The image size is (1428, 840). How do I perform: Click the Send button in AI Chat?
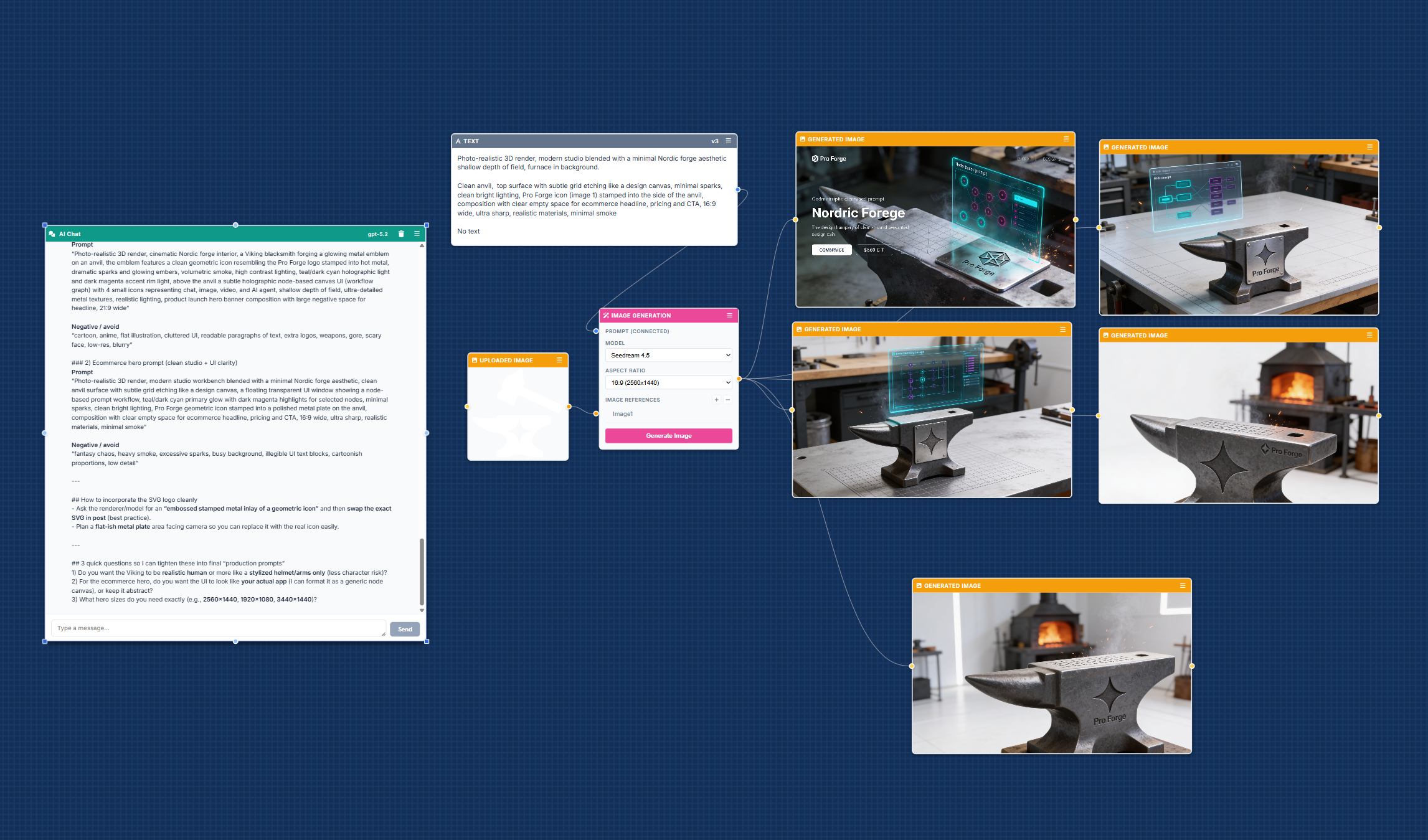pos(405,629)
